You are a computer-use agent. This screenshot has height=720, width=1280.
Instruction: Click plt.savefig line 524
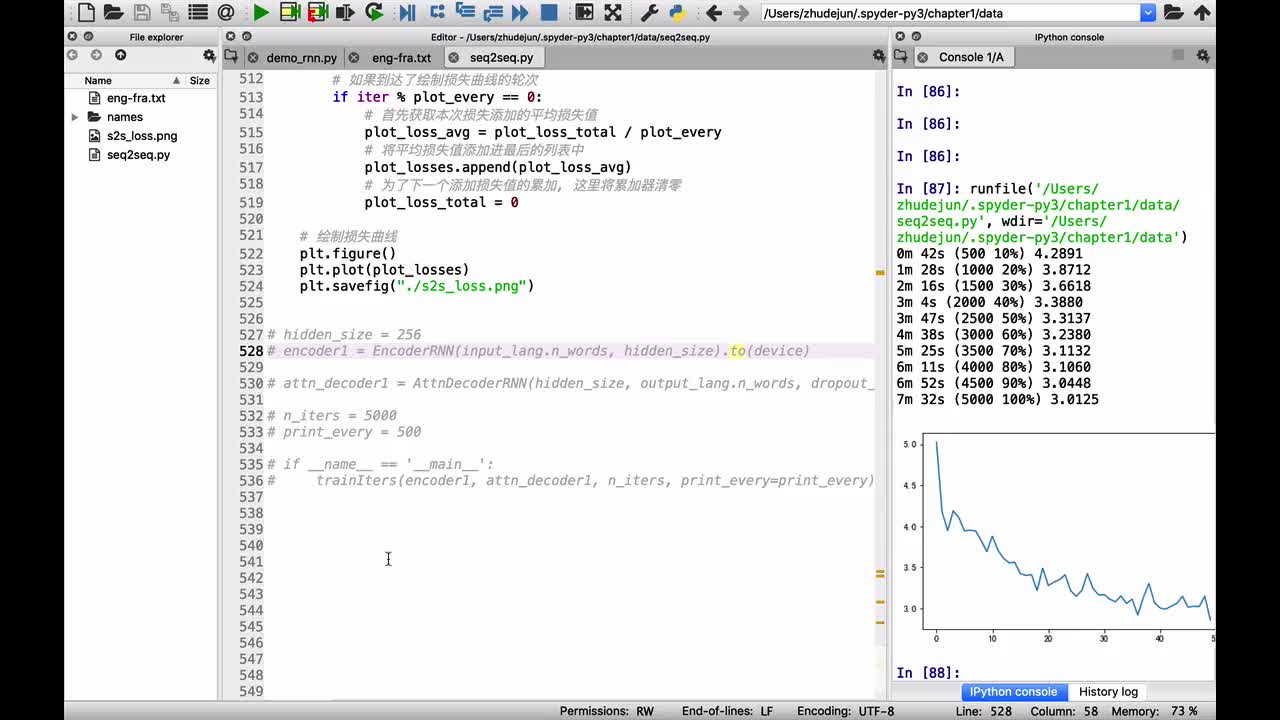coord(417,286)
